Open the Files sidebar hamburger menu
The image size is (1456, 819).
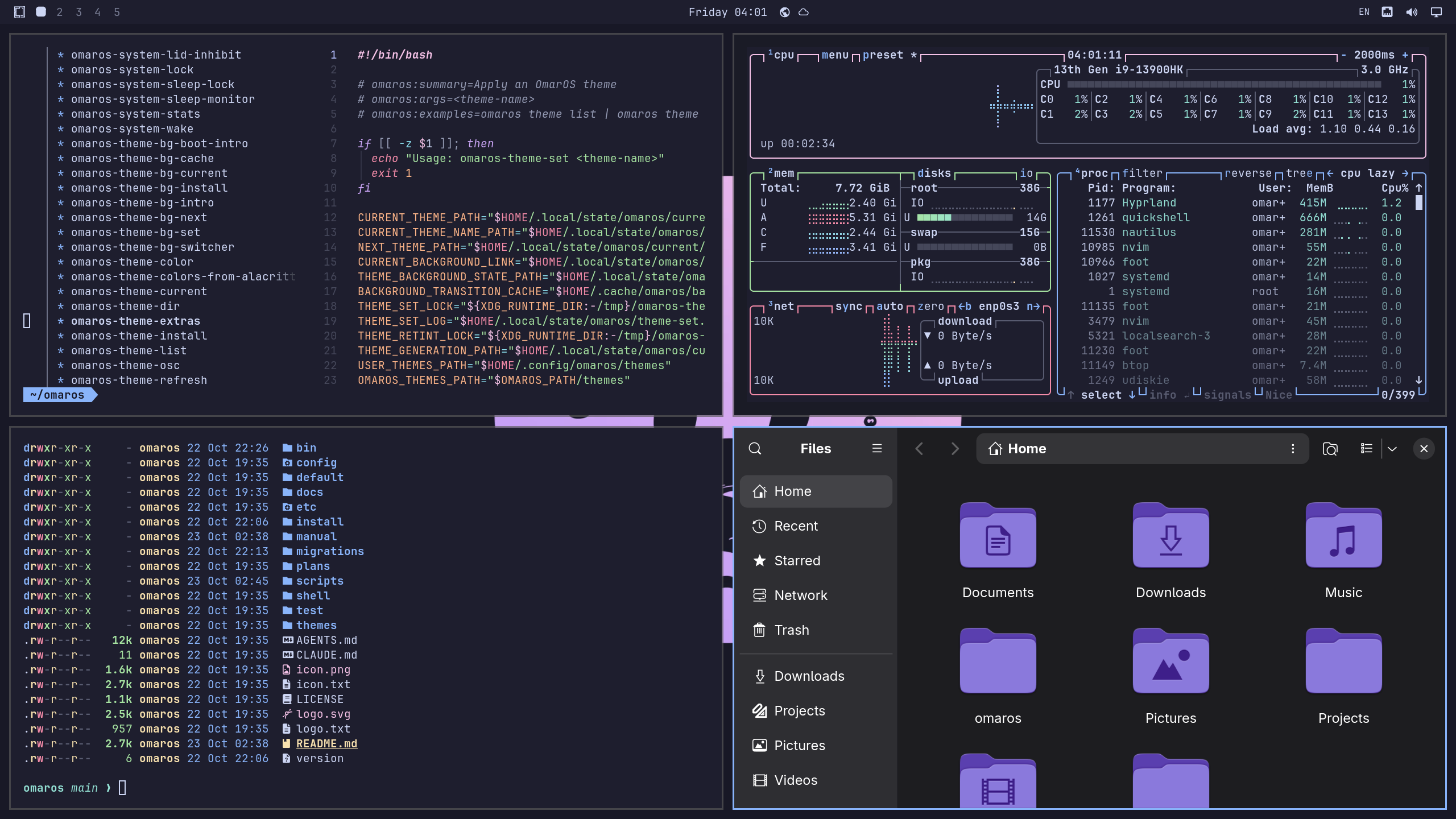[877, 449]
